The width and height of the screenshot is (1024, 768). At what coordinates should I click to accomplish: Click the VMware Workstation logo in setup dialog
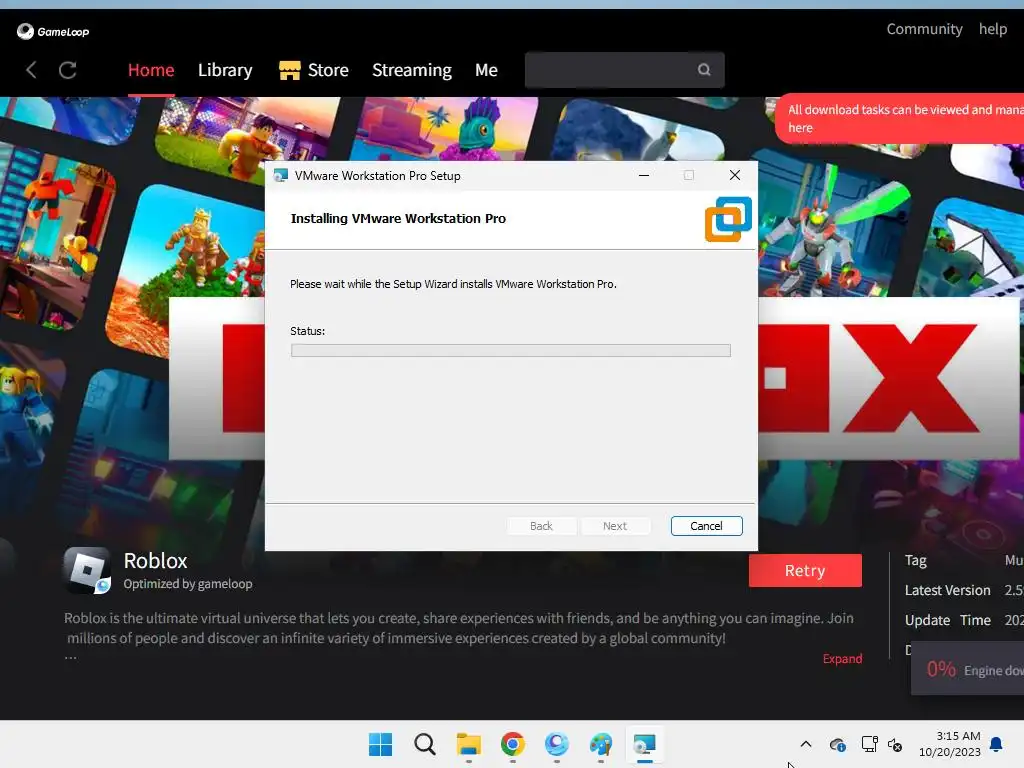coord(728,219)
